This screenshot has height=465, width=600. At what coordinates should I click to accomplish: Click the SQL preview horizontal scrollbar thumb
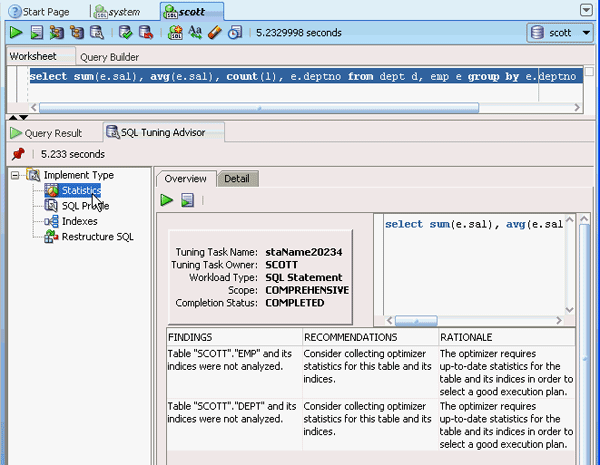tap(416, 320)
